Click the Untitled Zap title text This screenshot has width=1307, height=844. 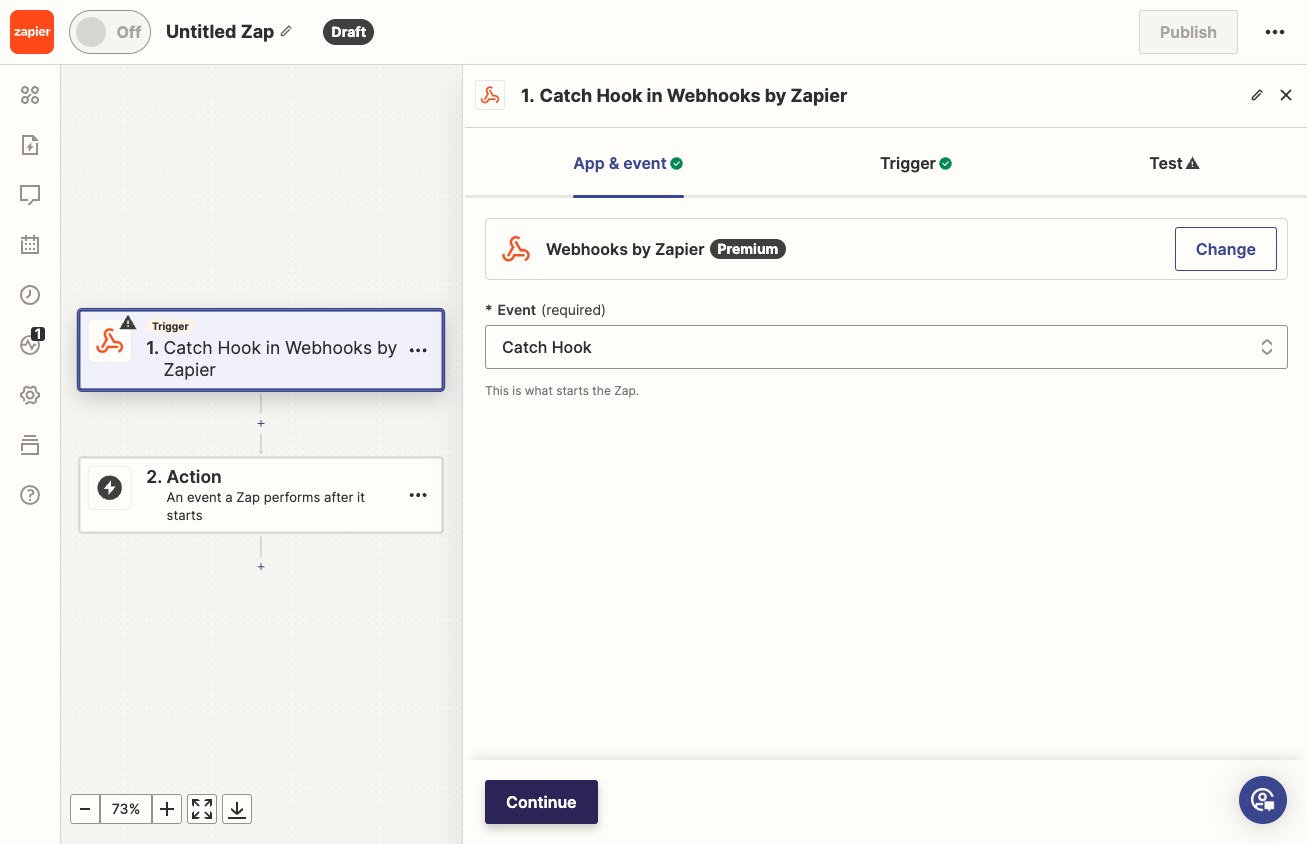(x=220, y=32)
